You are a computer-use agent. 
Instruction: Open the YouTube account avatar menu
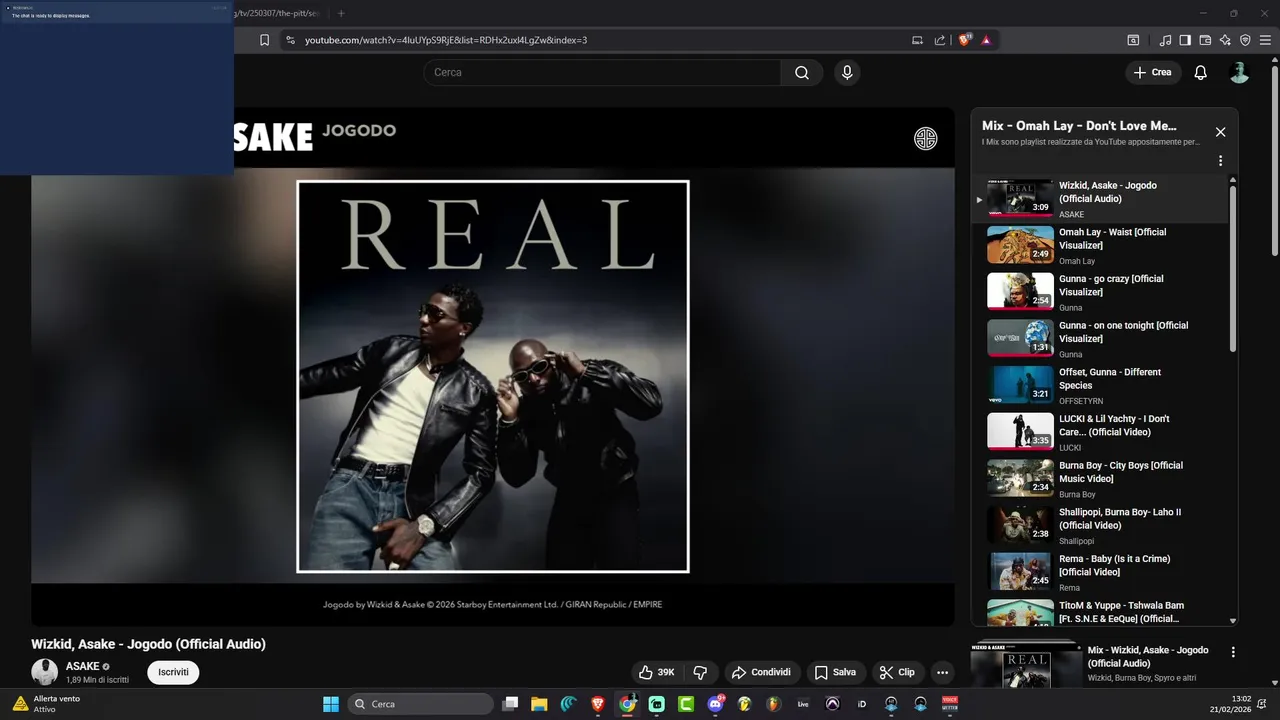pos(1239,72)
